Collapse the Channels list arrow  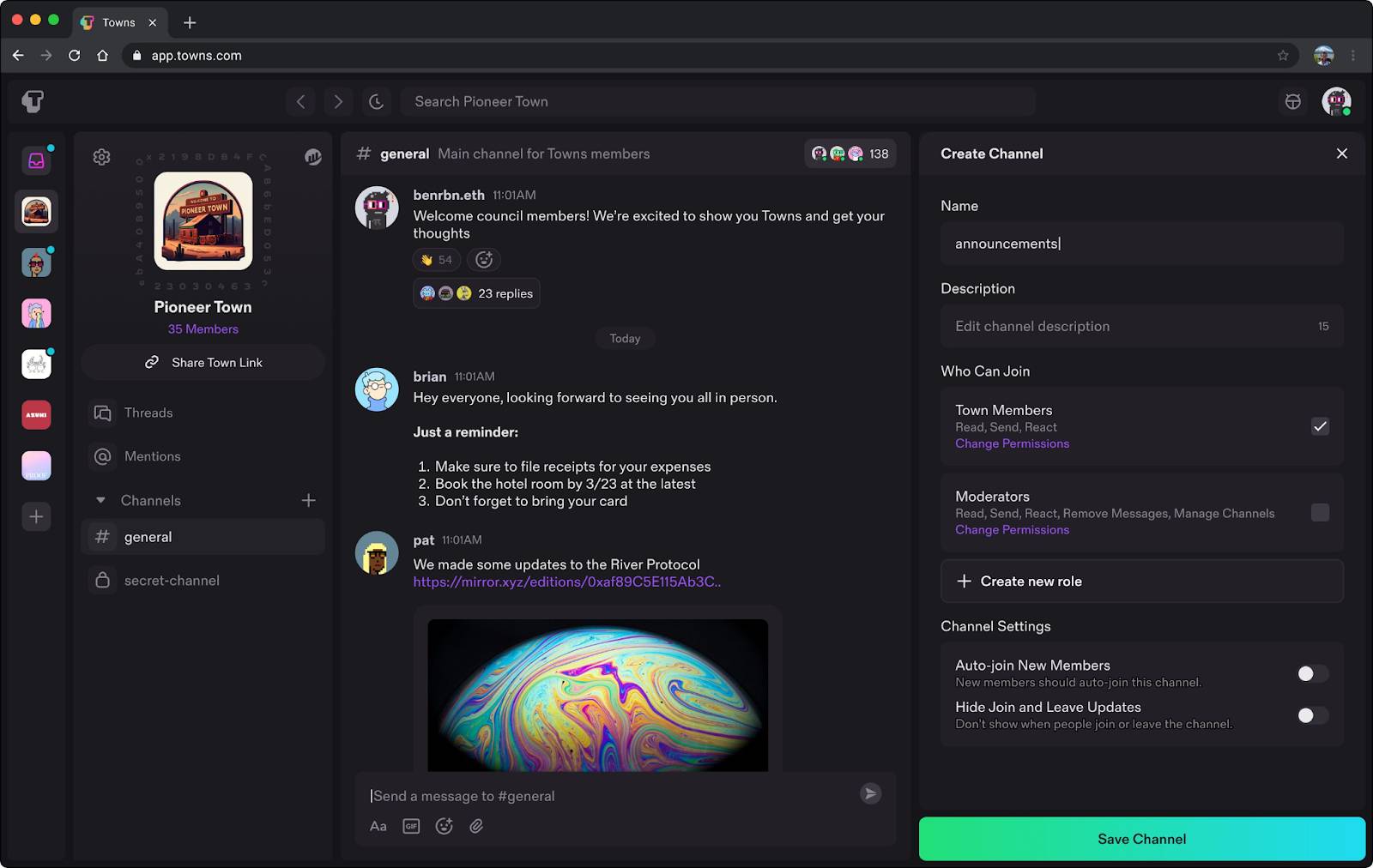click(x=100, y=500)
